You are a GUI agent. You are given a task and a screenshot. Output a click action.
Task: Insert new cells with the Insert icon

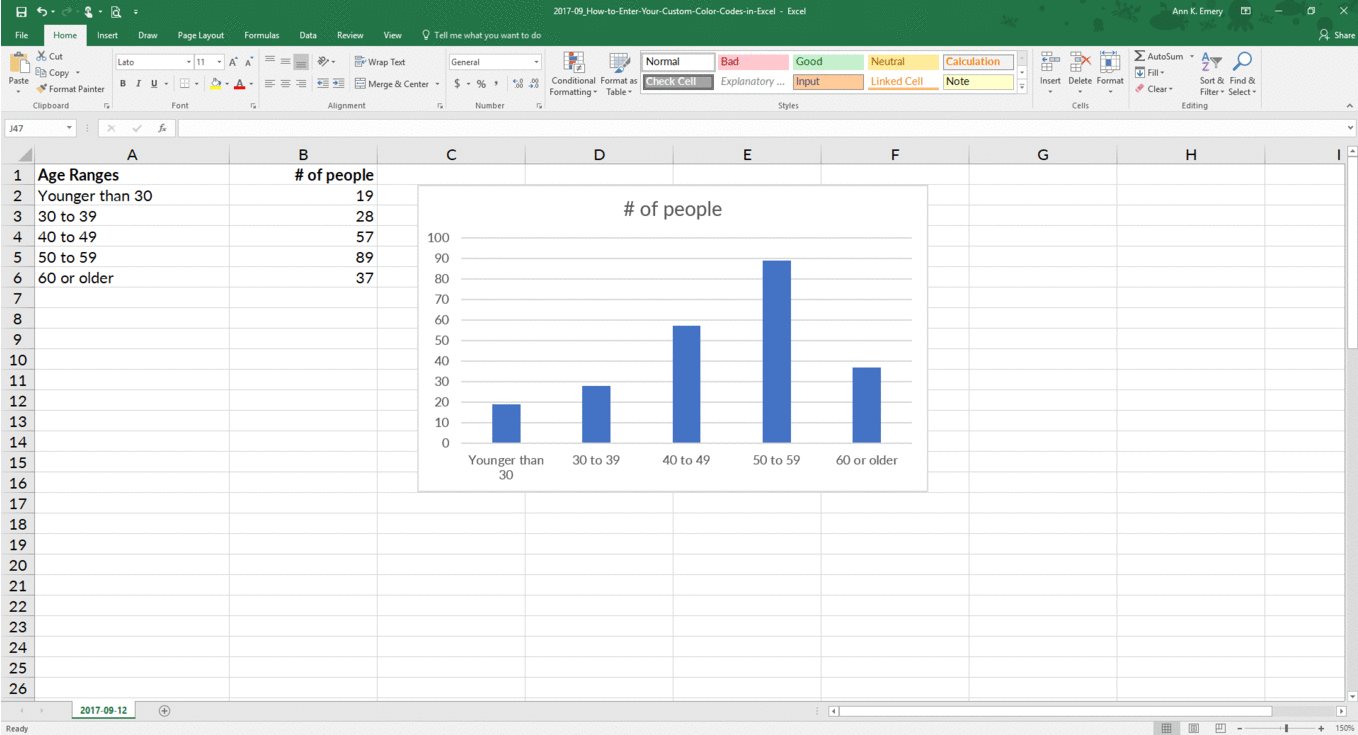(x=1050, y=74)
